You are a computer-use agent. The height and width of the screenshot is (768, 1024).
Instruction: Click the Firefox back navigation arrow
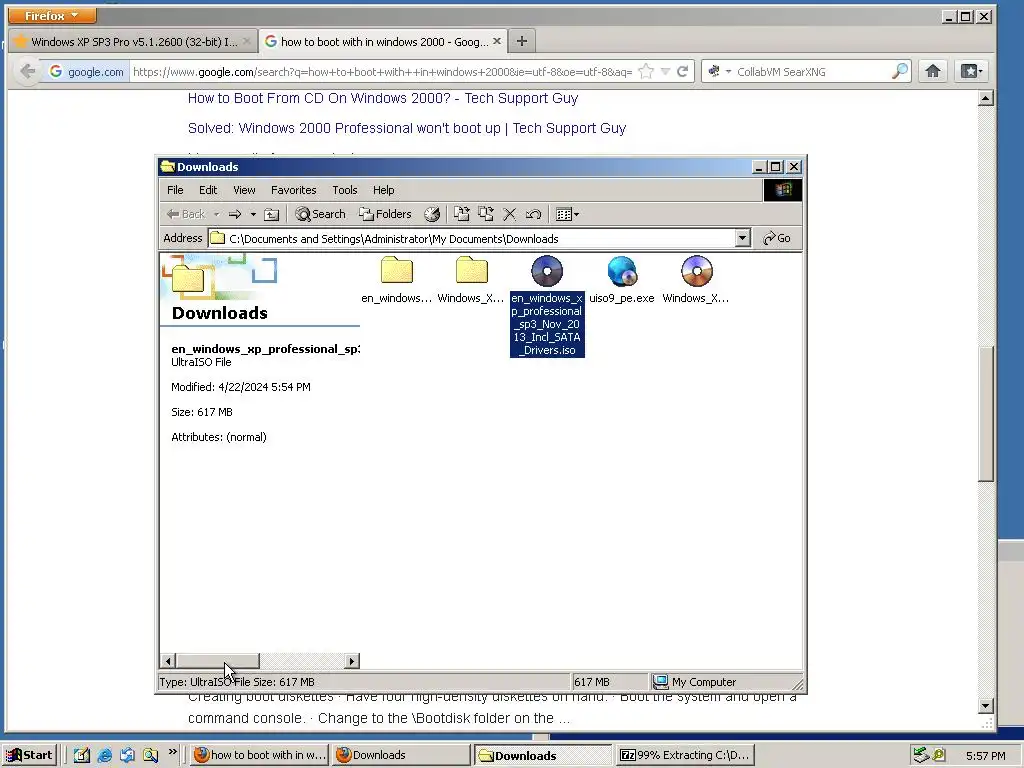coord(27,71)
